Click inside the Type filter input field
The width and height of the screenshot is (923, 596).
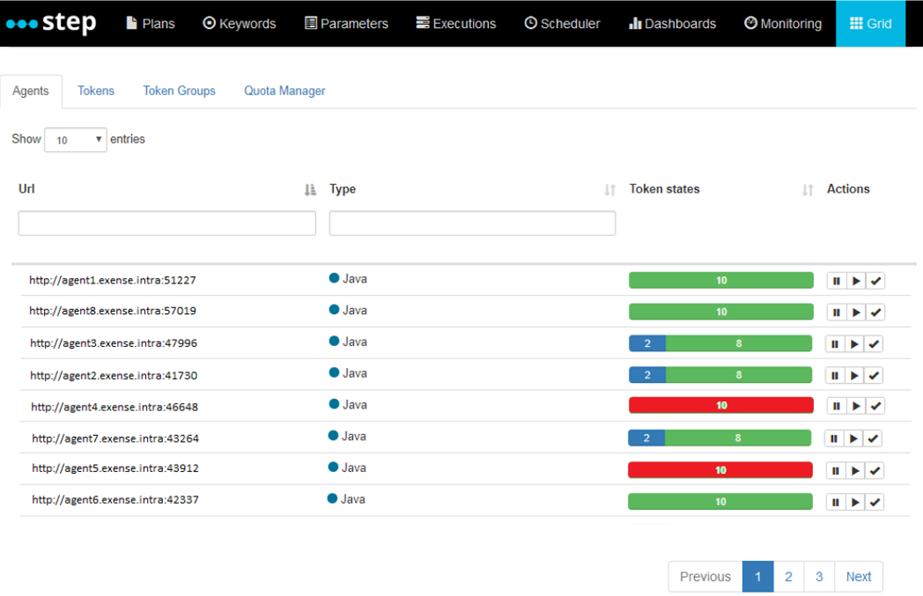point(471,222)
